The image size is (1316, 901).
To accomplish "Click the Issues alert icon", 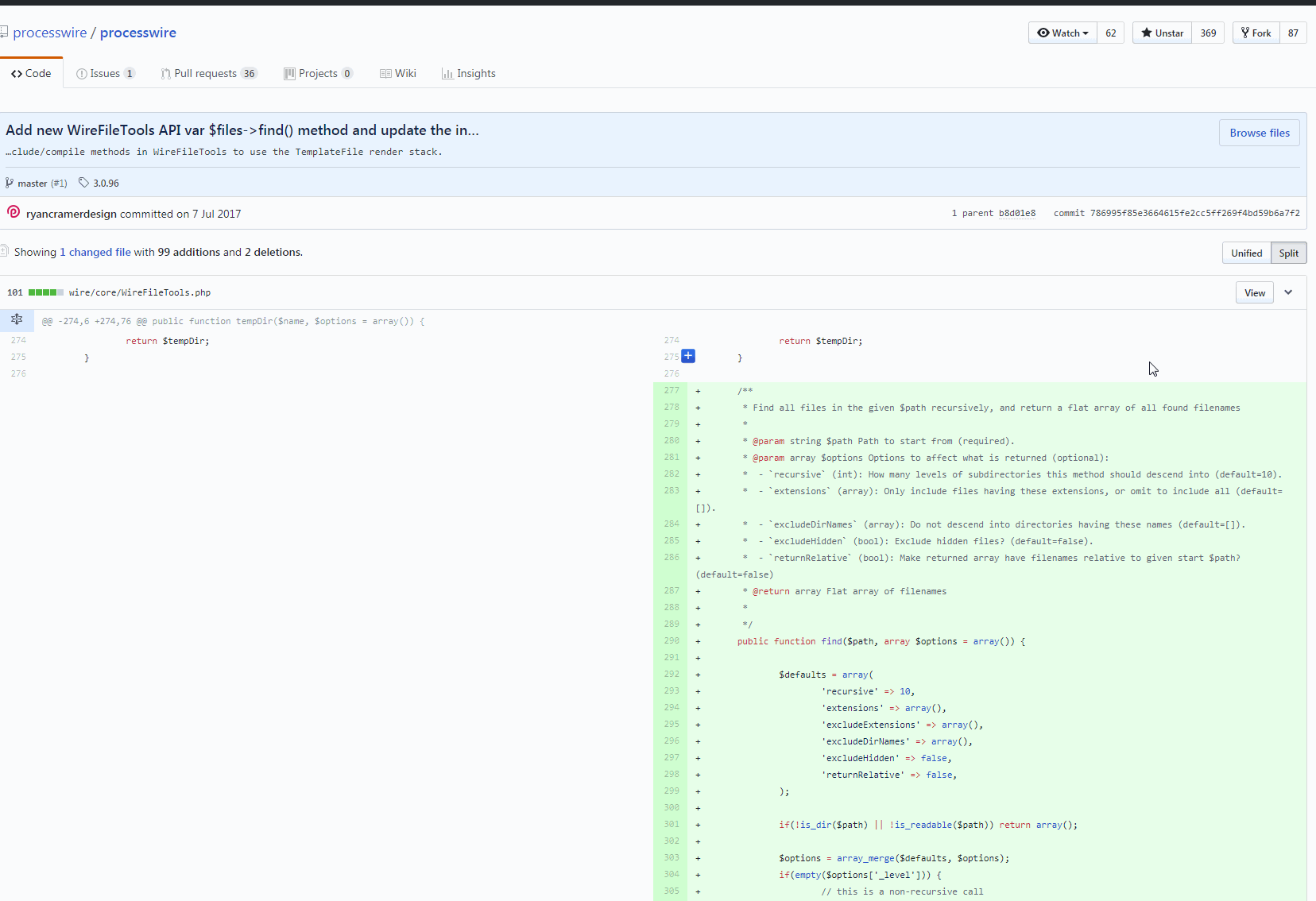I will coord(81,73).
